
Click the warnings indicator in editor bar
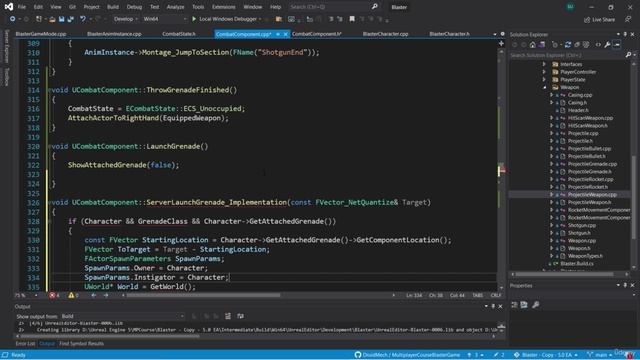click(73, 295)
